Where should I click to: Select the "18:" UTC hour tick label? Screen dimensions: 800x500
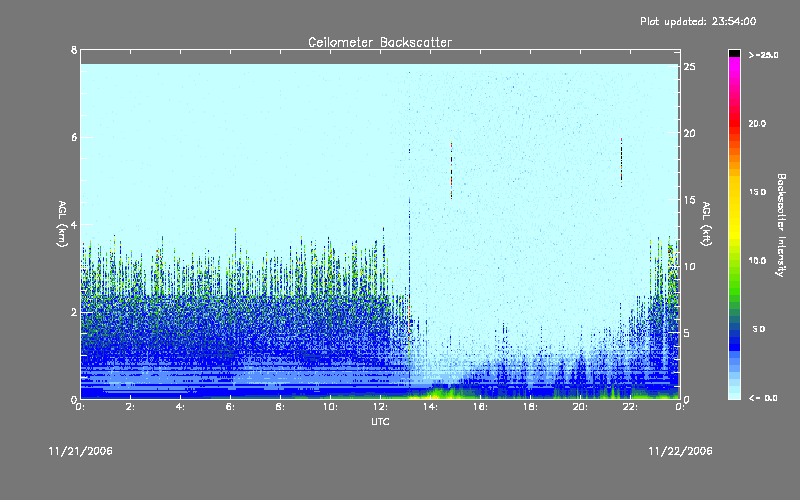pos(530,407)
